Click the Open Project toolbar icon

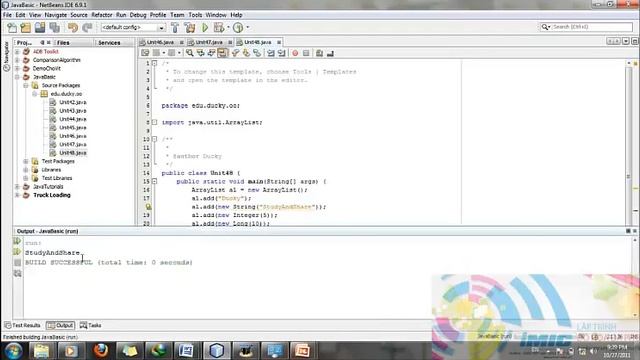(x=40, y=27)
